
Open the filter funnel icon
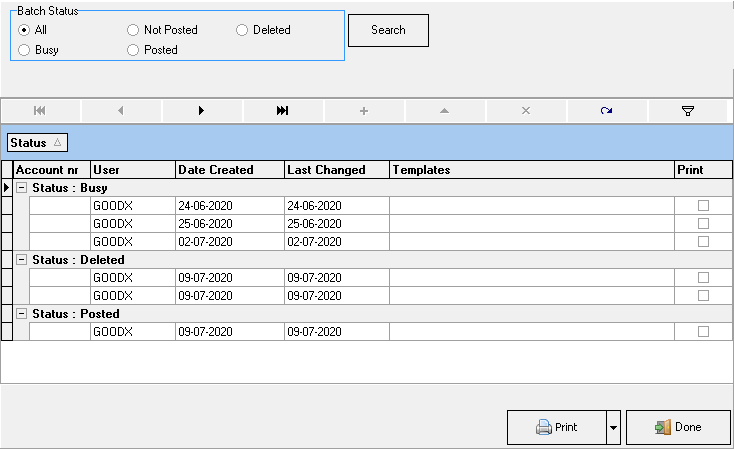pyautogui.click(x=688, y=111)
